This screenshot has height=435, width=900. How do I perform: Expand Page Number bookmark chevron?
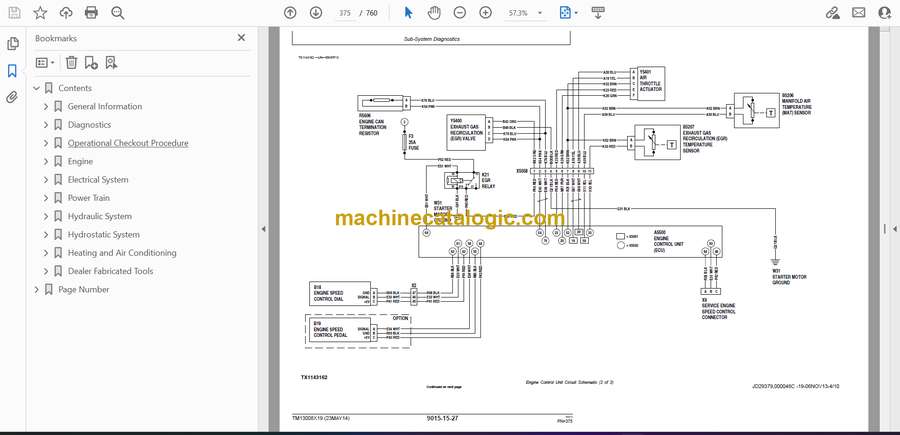click(37, 290)
